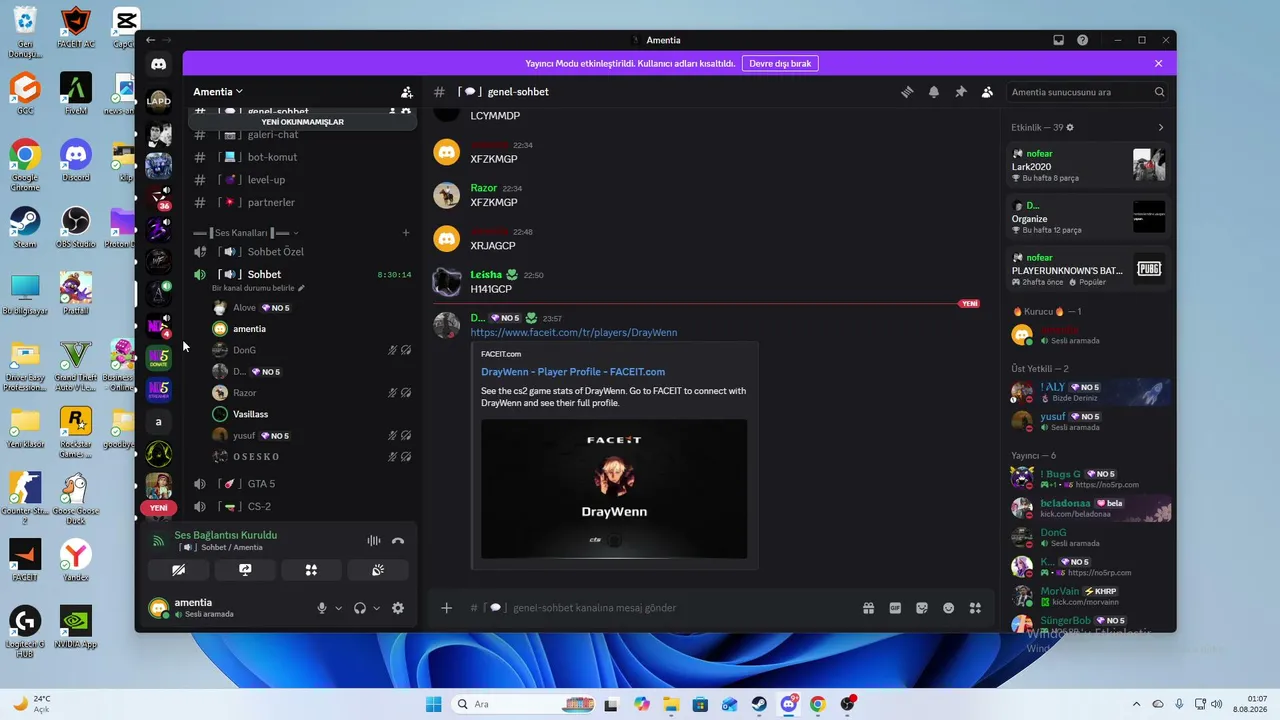Screen dimensions: 1280x720
Task: Disconnect from voice call icon
Action: (x=398, y=541)
